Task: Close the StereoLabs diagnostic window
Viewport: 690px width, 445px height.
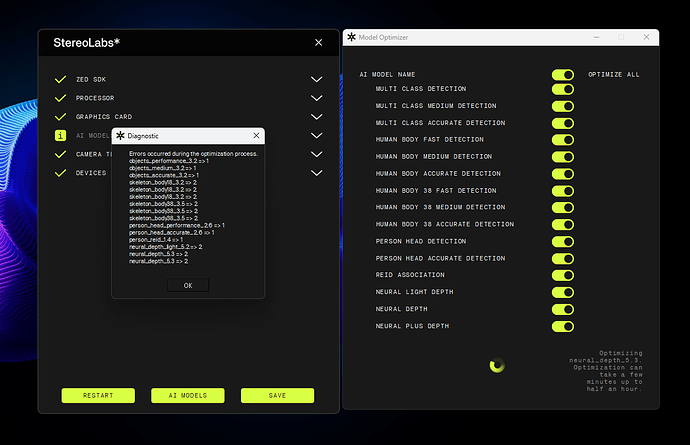Action: pyautogui.click(x=318, y=43)
